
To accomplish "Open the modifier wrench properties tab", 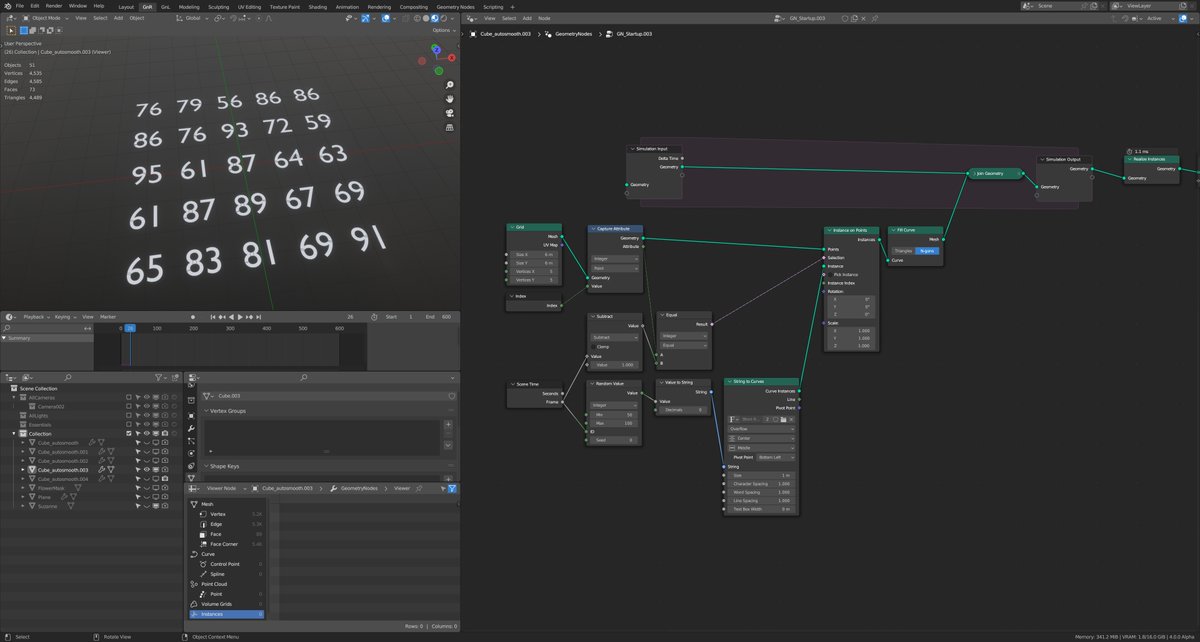I will 191,429.
